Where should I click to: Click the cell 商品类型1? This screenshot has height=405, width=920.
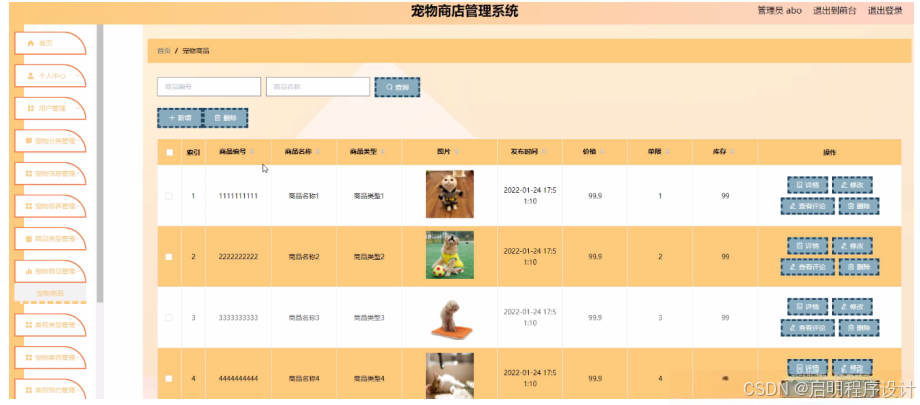[368, 196]
